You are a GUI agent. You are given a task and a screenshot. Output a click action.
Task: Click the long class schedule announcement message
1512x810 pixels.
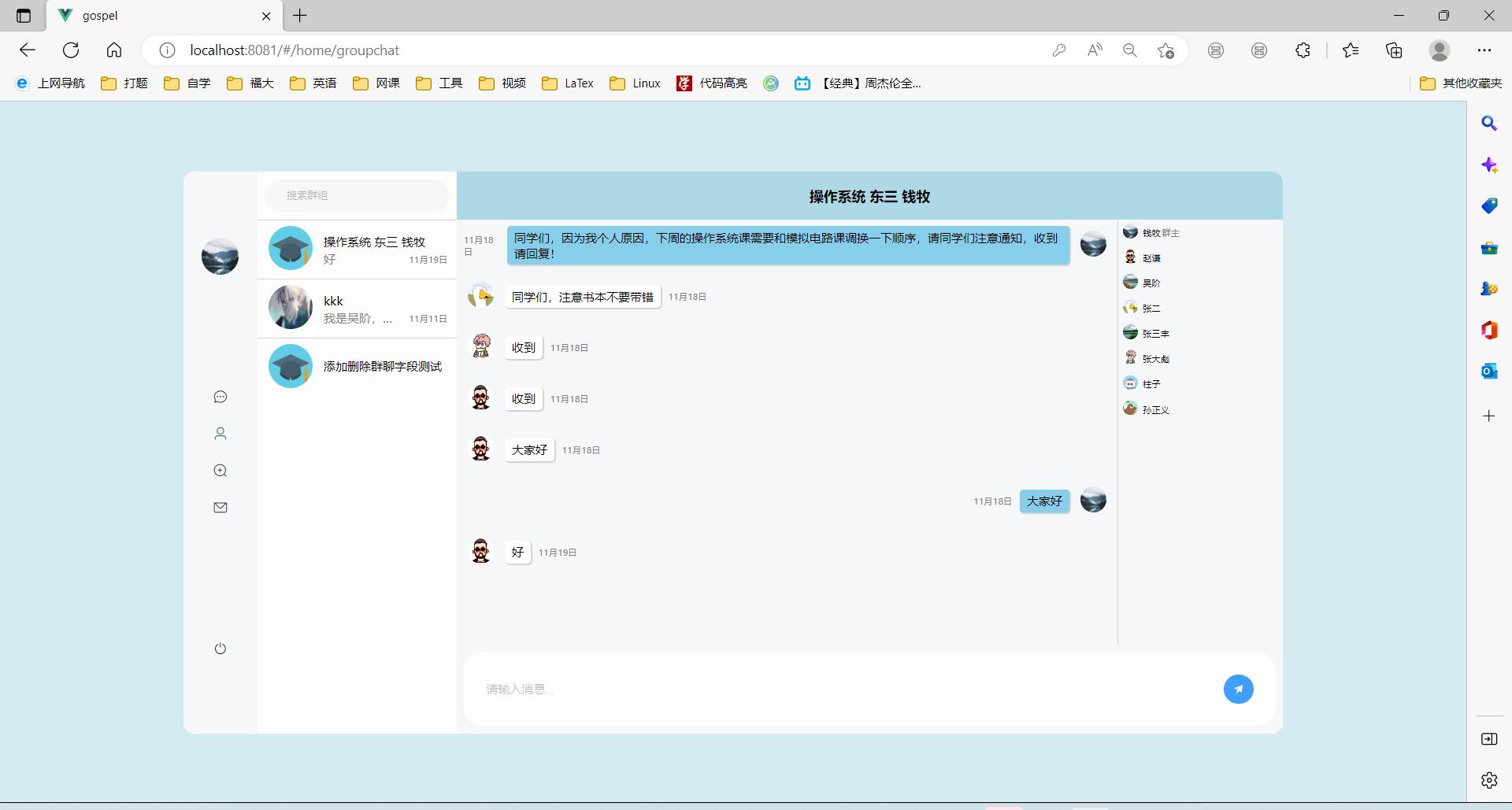(x=787, y=246)
